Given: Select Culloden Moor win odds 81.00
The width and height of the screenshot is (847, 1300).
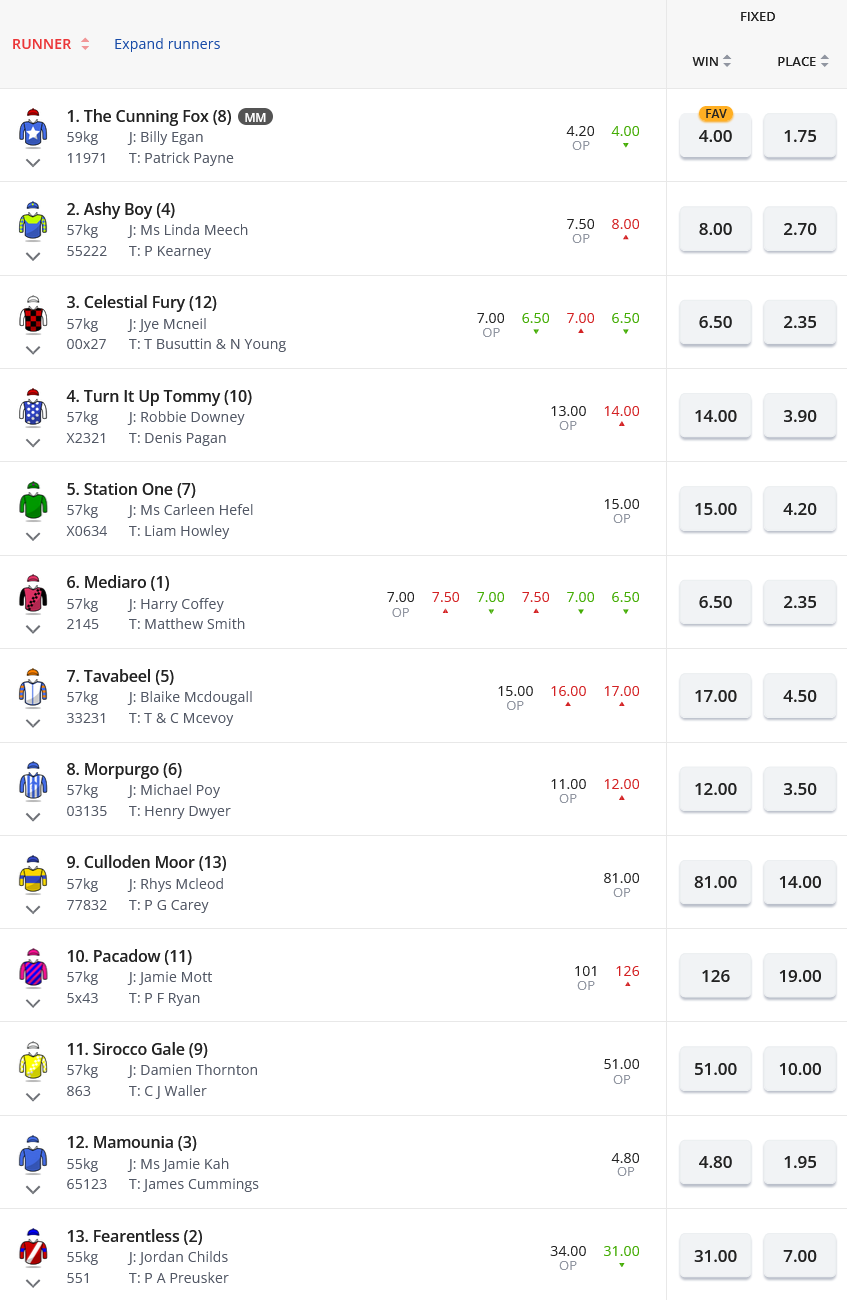Looking at the screenshot, I should click(715, 882).
